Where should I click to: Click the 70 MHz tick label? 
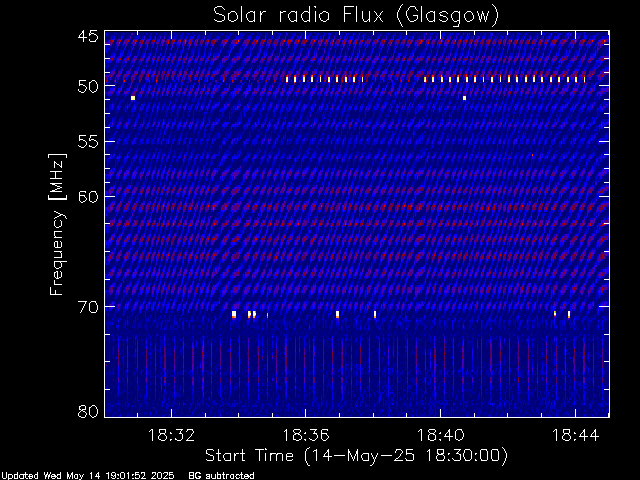click(88, 307)
